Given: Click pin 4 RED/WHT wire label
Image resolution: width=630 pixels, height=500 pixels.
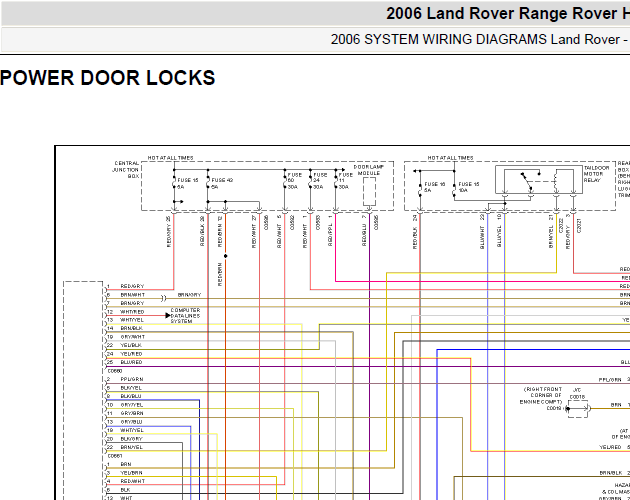Looking at the screenshot, I should pos(133,481).
